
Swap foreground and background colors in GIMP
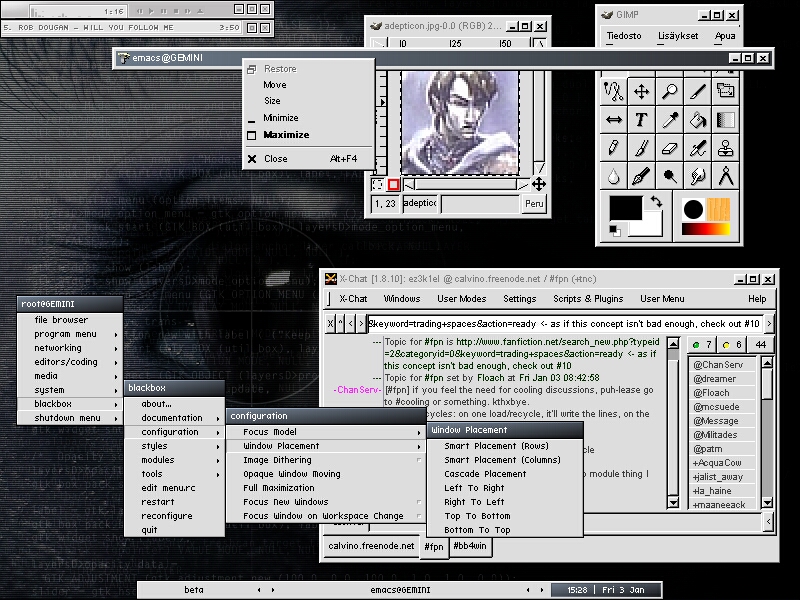pyautogui.click(x=656, y=202)
